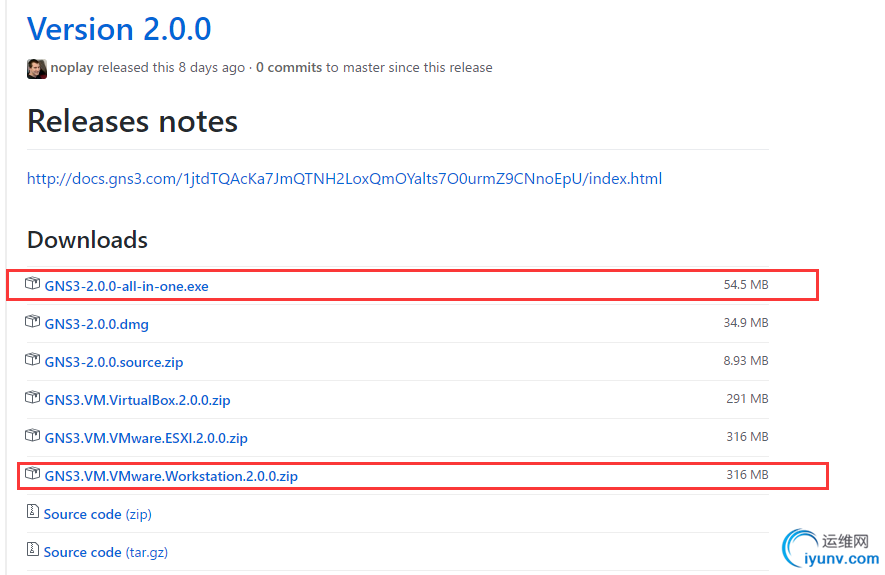The image size is (885, 575).
Task: Download GNS3-2.0.0.dmg
Action: 96,324
